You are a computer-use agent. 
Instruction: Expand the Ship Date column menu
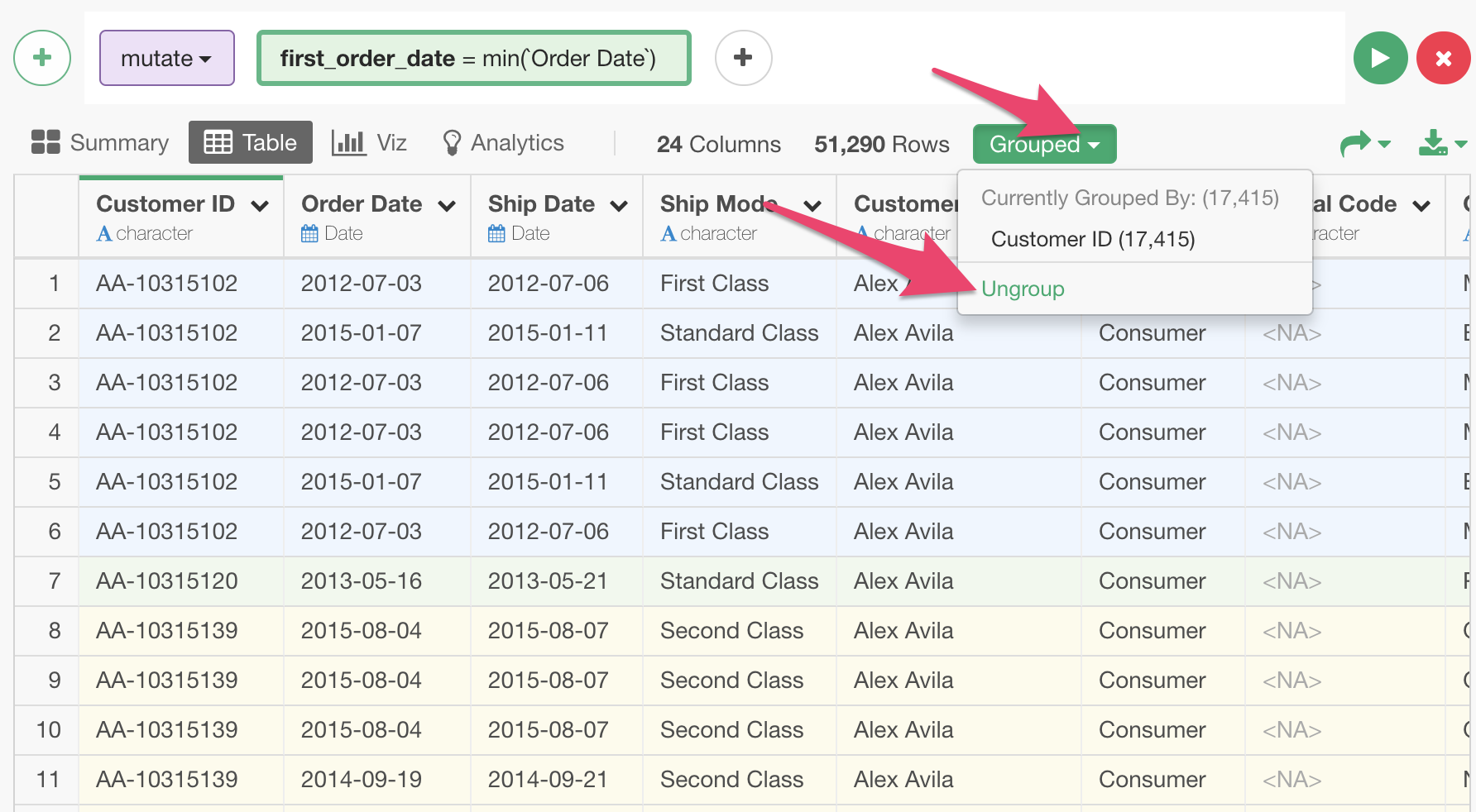coord(619,206)
